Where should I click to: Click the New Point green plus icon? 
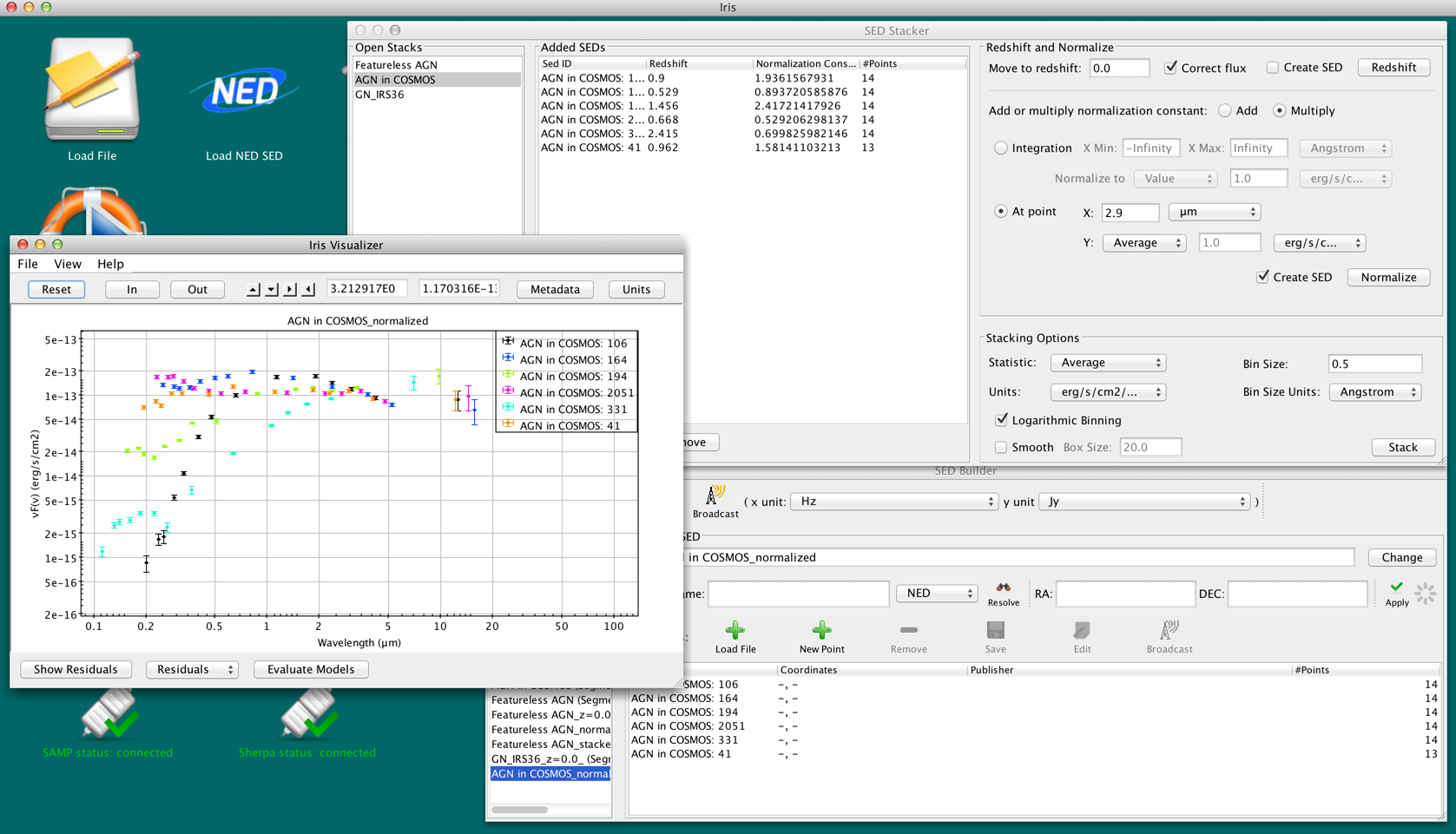coord(821,630)
